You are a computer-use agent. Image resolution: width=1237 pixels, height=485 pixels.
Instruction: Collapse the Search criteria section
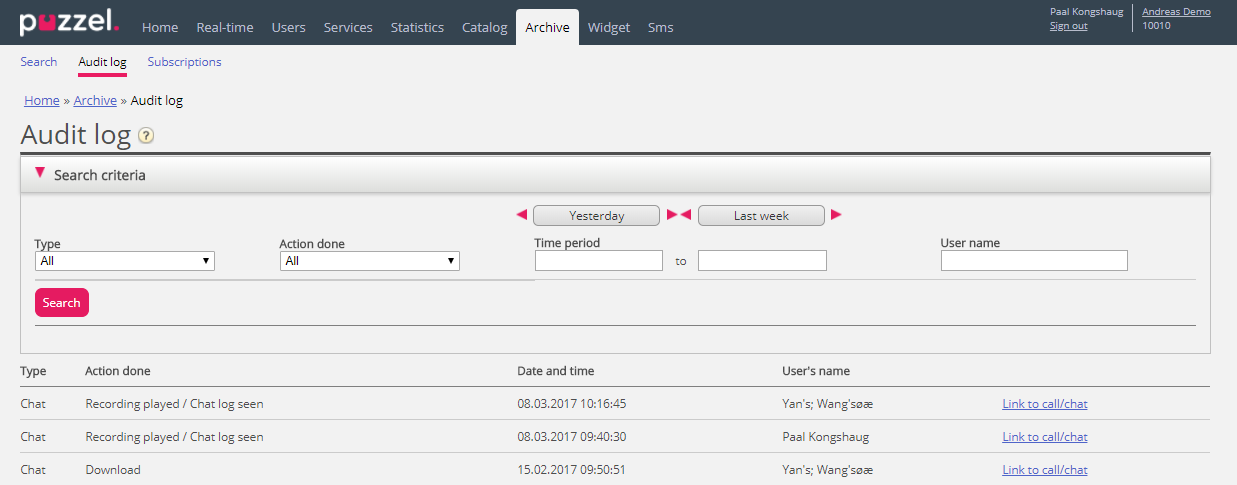point(40,174)
